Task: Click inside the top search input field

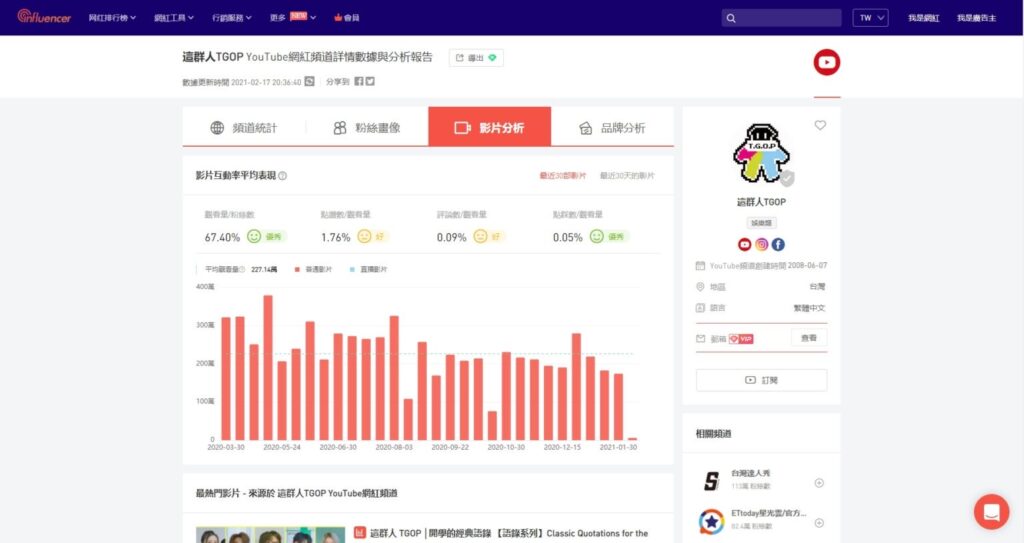Action: (x=787, y=18)
